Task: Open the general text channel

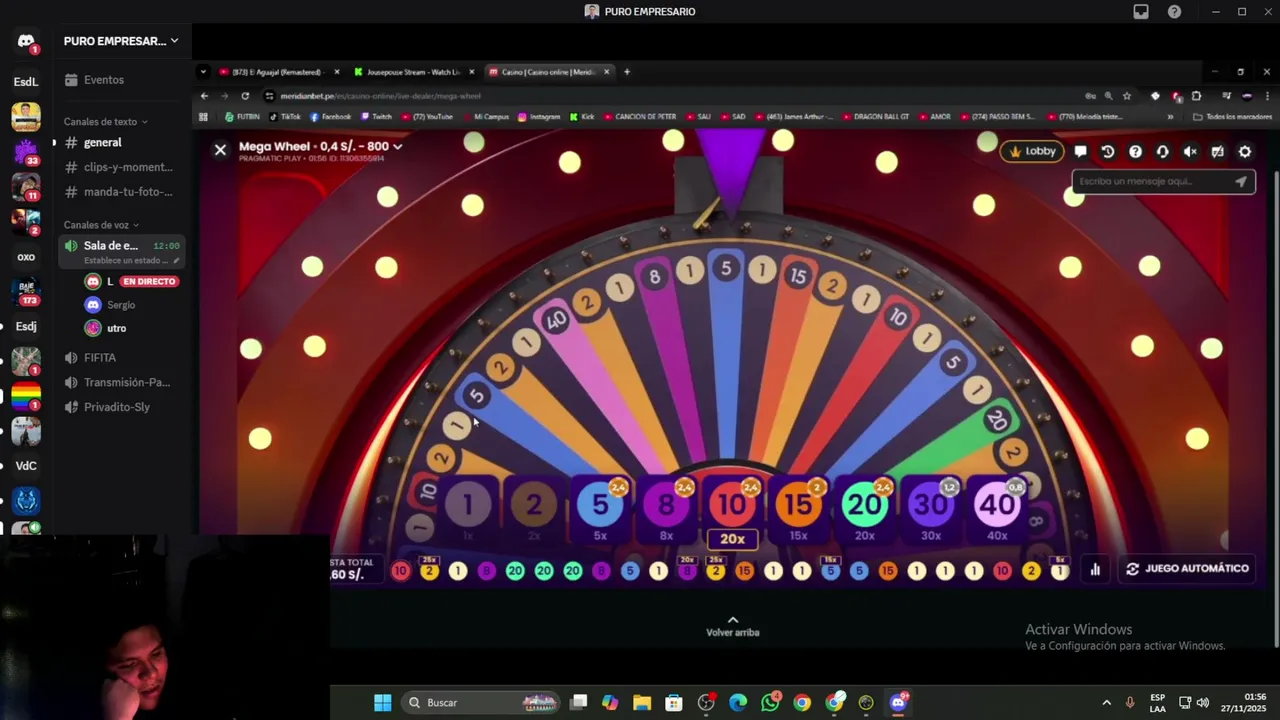Action: click(x=122, y=143)
